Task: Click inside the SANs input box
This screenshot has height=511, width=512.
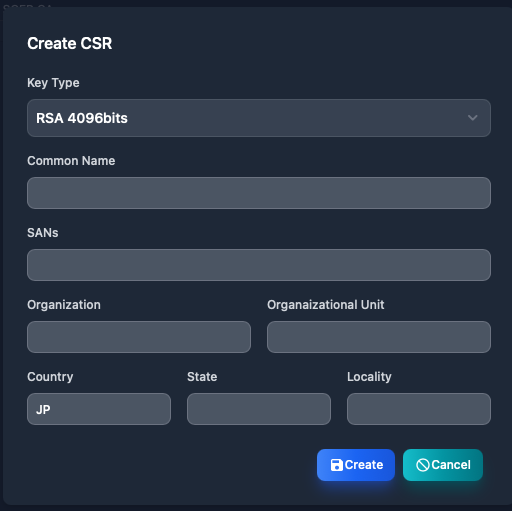Action: (259, 265)
